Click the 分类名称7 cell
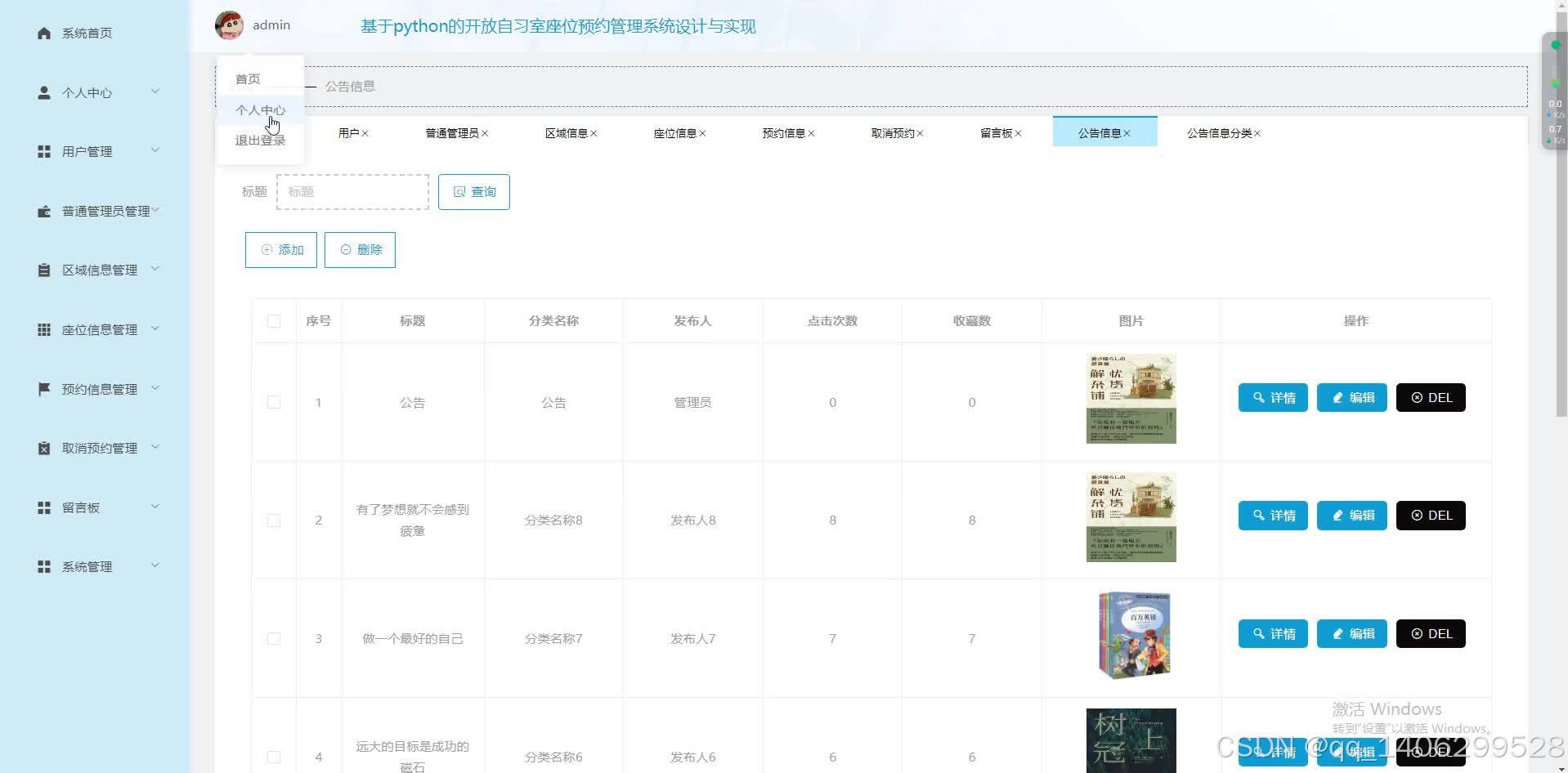The width and height of the screenshot is (1568, 773). pos(553,638)
